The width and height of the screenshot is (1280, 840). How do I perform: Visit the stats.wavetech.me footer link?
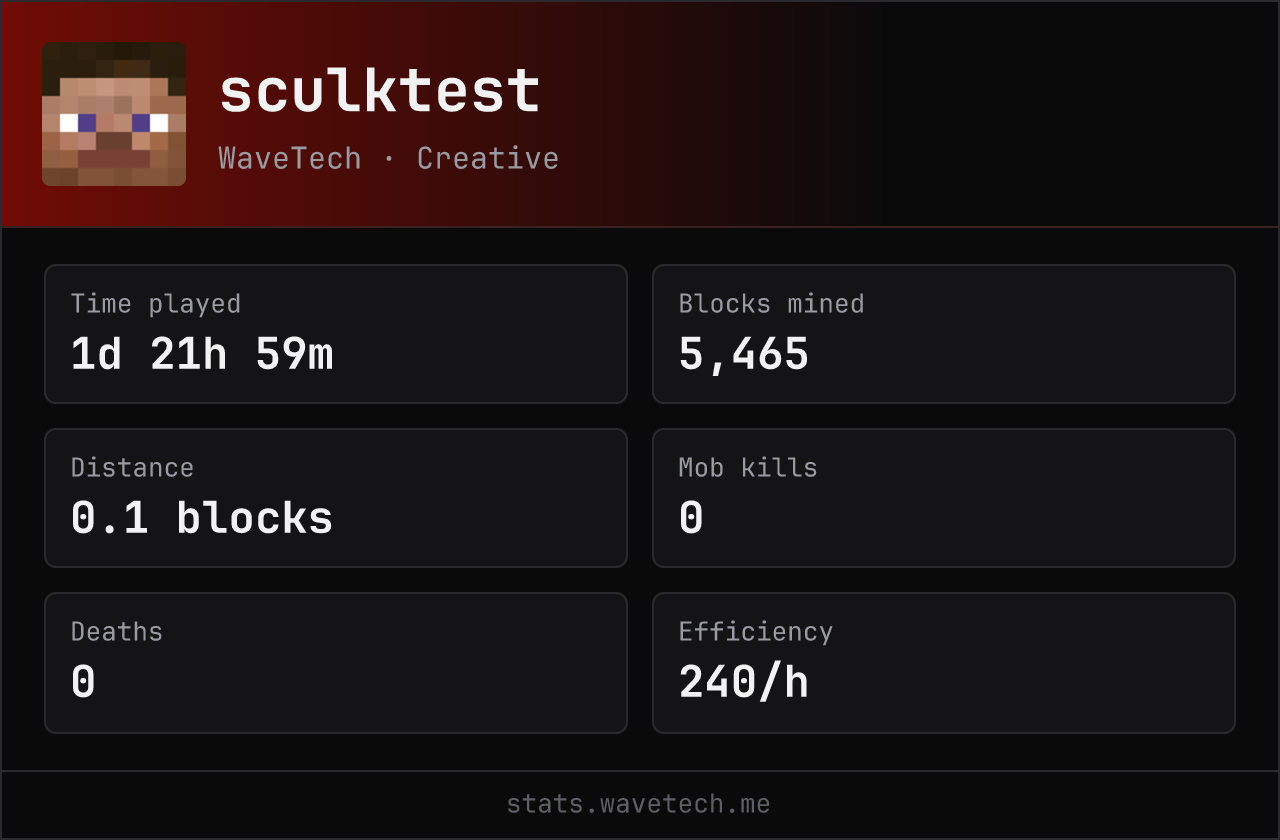tap(639, 804)
